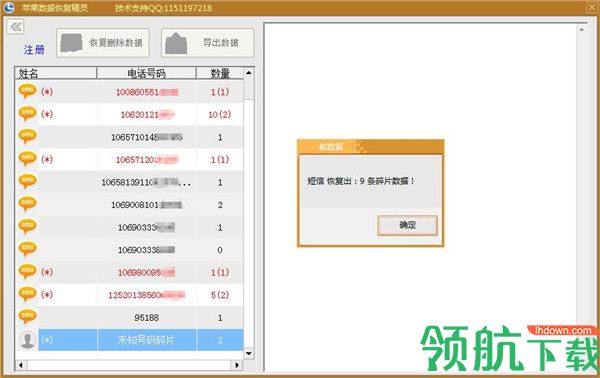Image resolution: width=600 pixels, height=378 pixels.
Task: Select phone number 106980095 entry
Action: coord(147,272)
